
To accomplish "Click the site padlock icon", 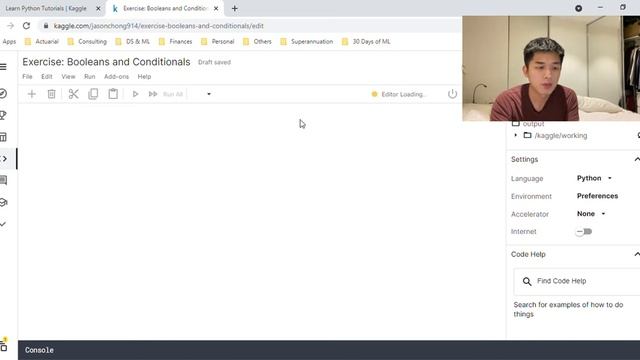I will pyautogui.click(x=46, y=26).
